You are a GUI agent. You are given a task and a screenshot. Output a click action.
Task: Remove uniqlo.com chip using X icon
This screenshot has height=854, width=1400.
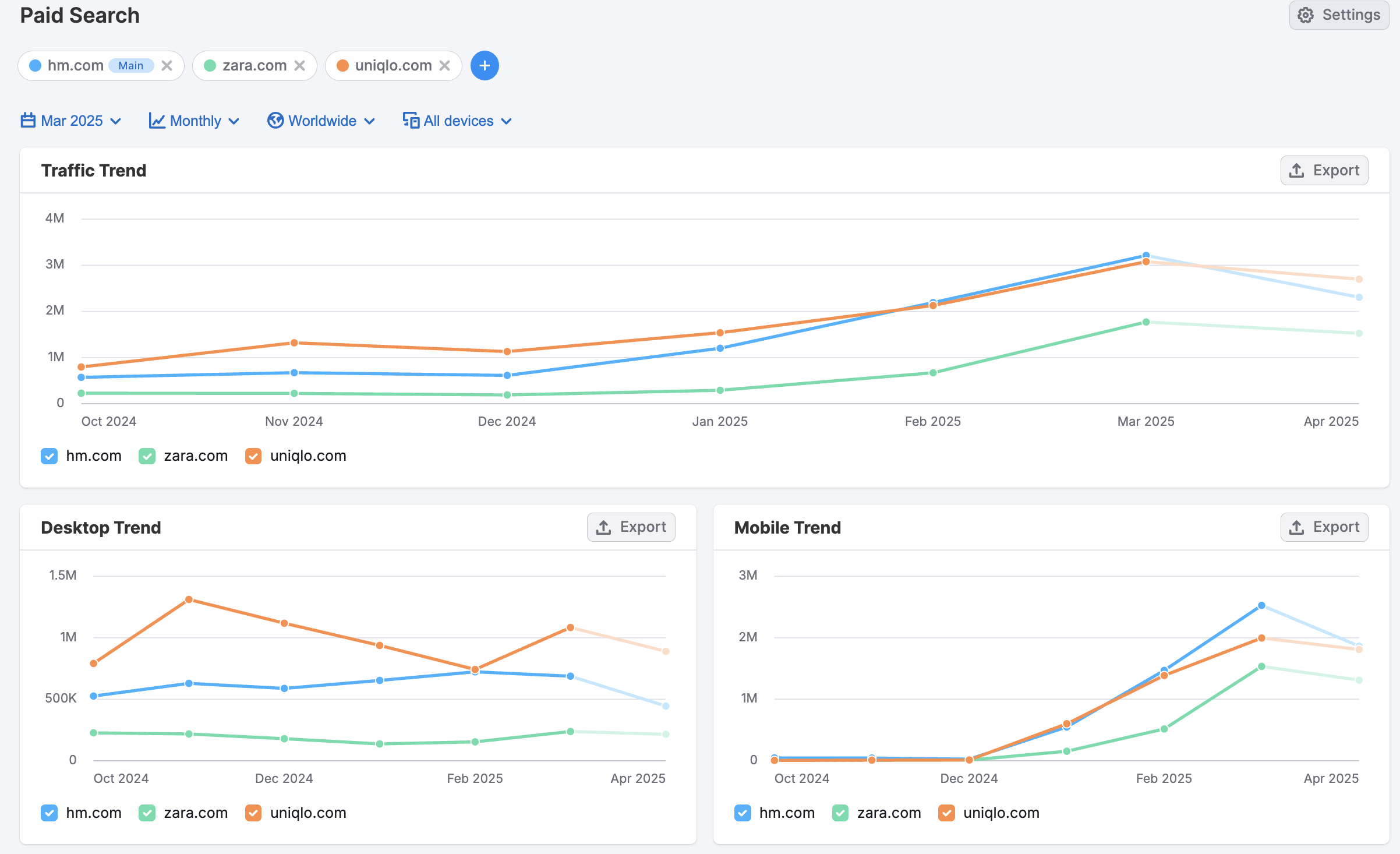point(445,66)
